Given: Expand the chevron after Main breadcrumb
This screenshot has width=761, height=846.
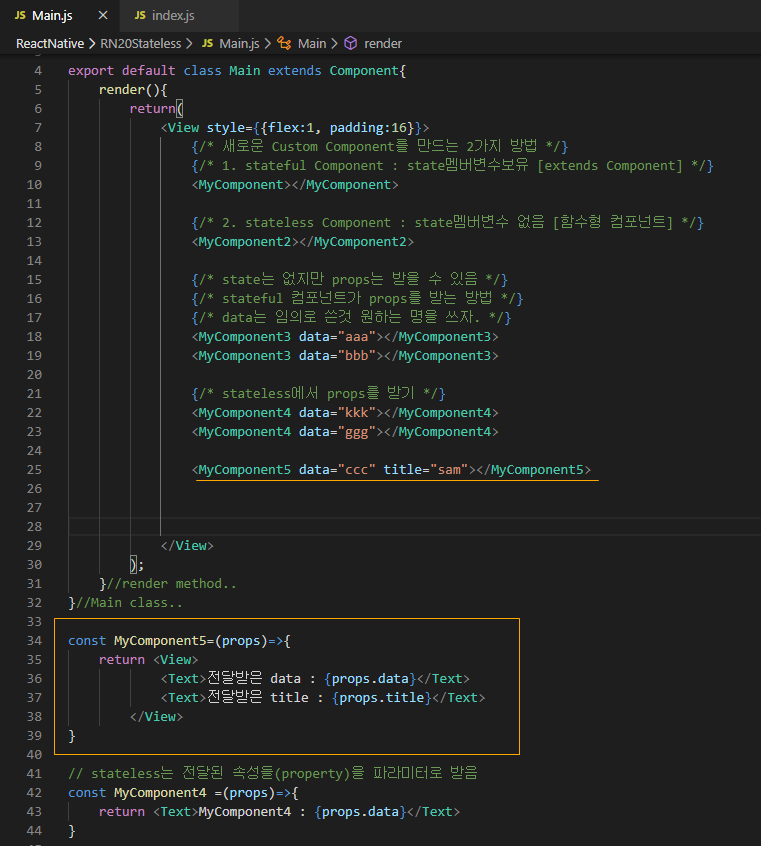Looking at the screenshot, I should point(334,44).
